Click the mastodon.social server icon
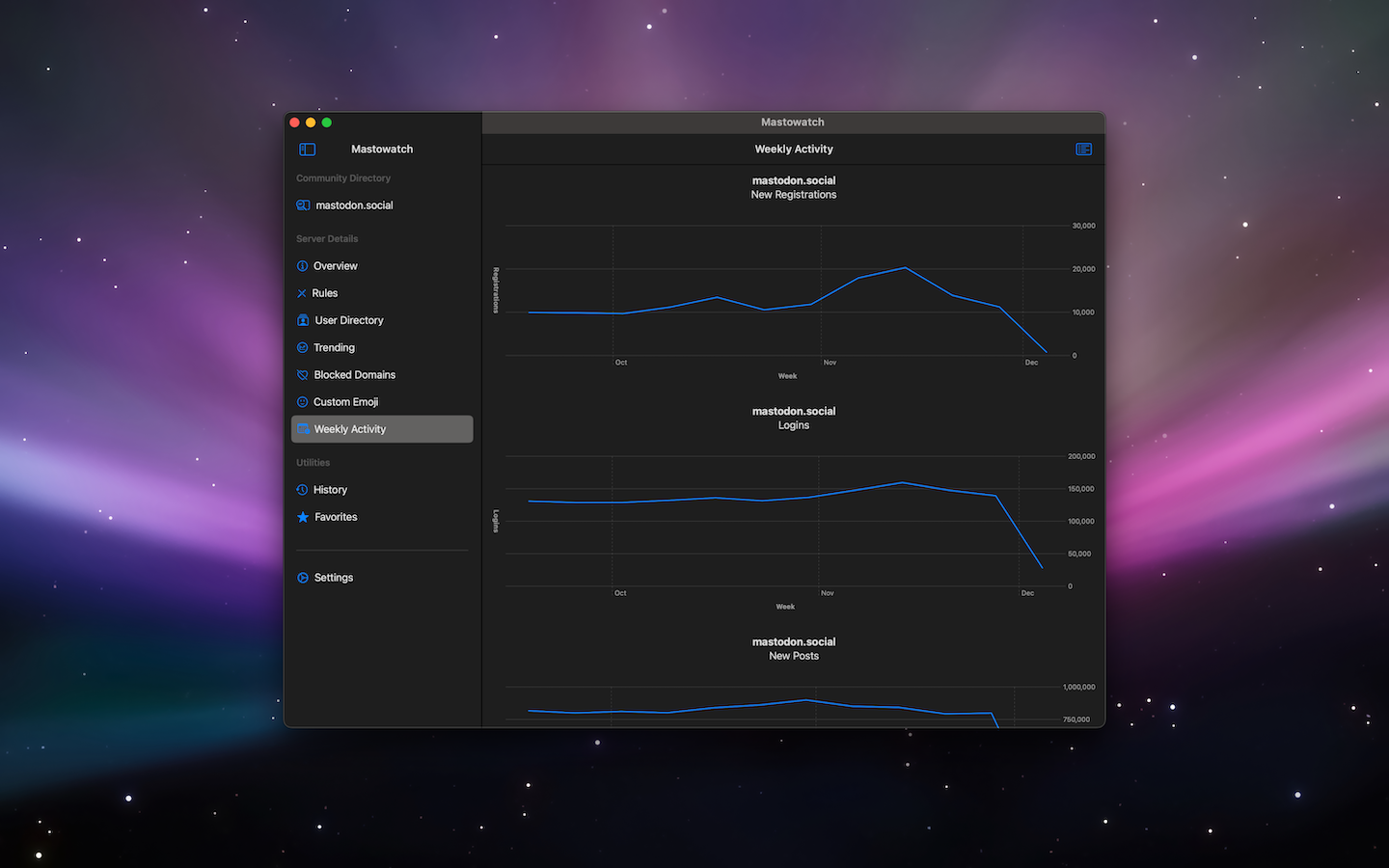Viewport: 1389px width, 868px height. tap(303, 205)
